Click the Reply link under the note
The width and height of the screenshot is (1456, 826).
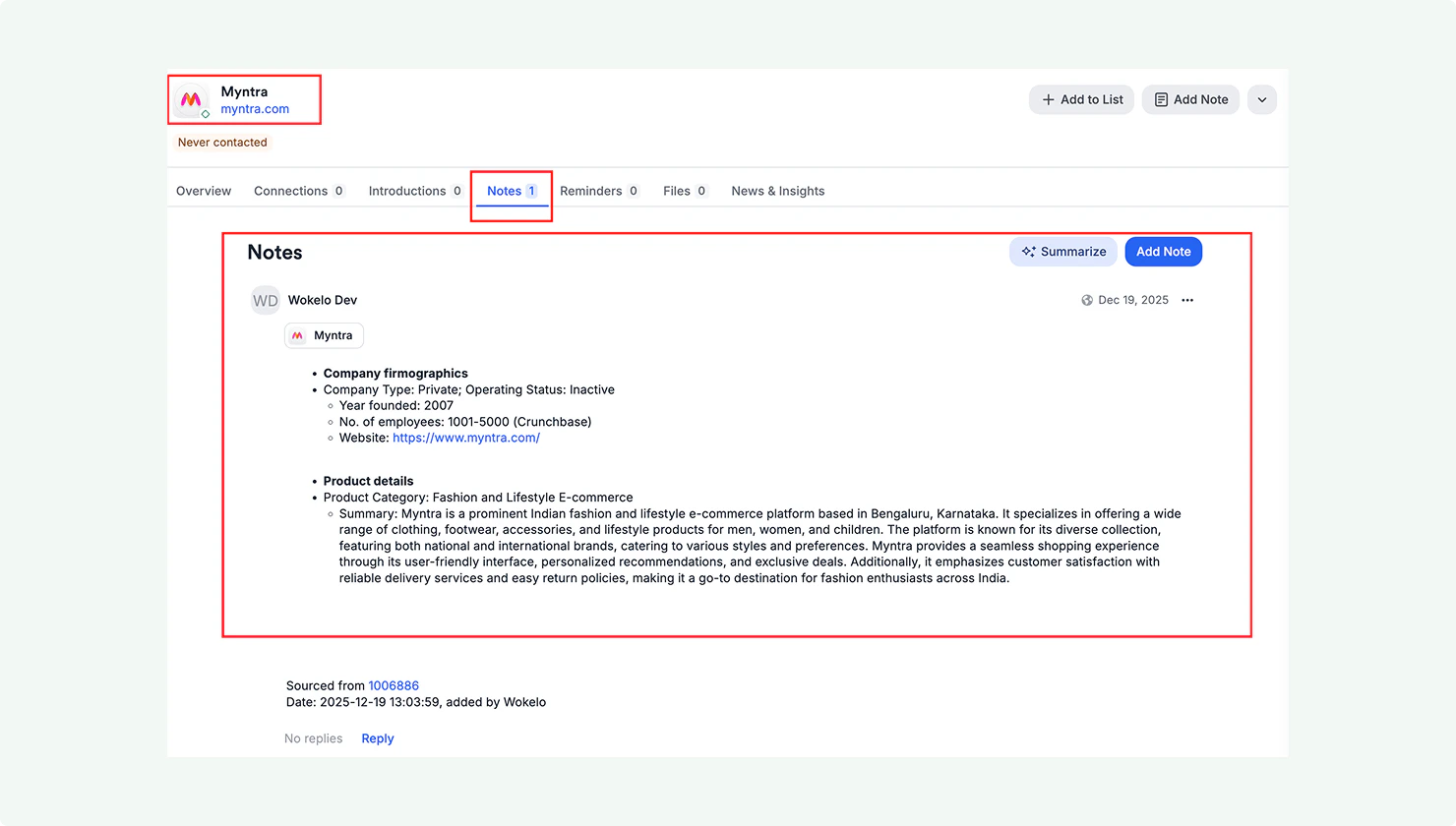(x=378, y=738)
